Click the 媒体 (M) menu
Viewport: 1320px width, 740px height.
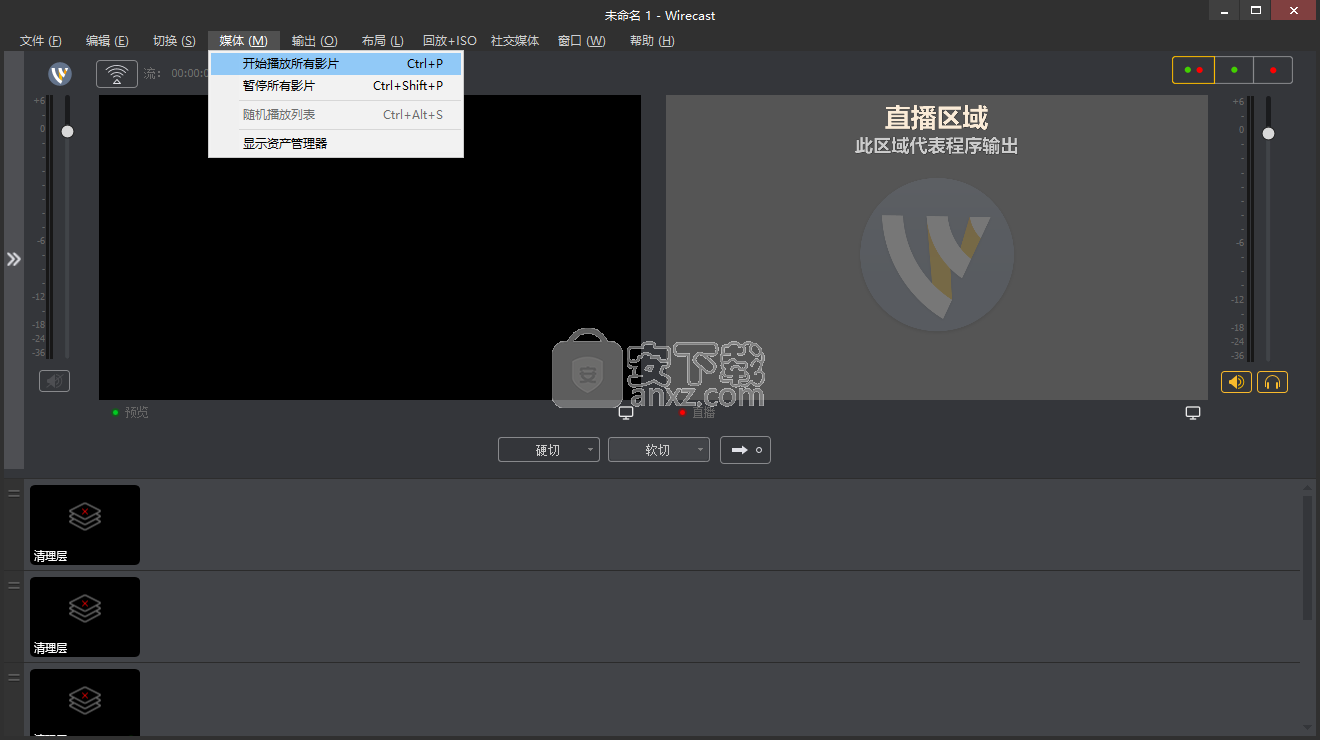click(244, 41)
